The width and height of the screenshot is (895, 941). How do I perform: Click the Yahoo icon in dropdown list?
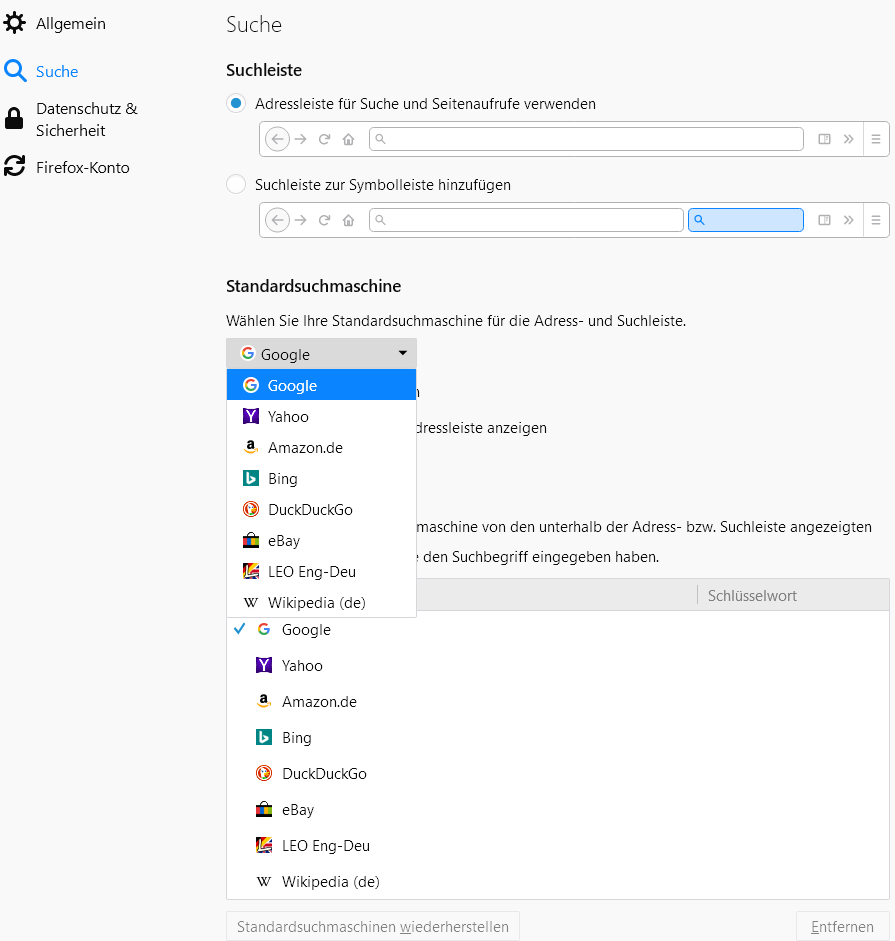[251, 416]
